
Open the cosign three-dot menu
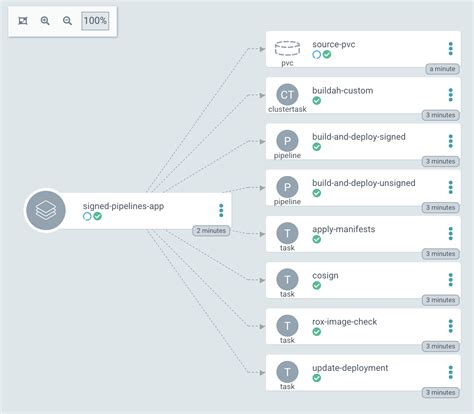pos(451,280)
